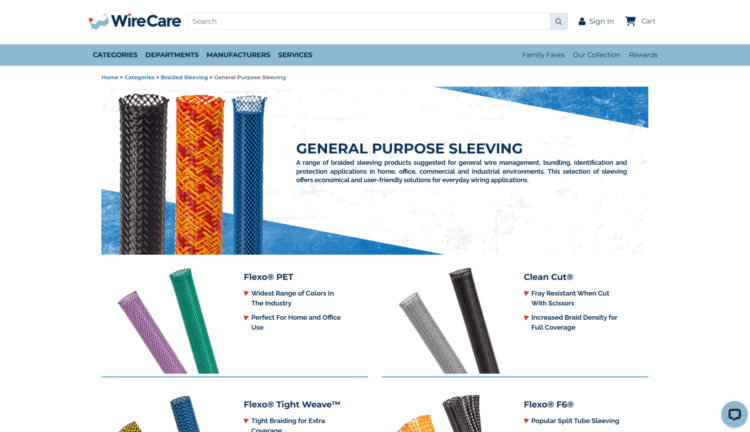Click the Clean Cut sleeving product image
The width and height of the screenshot is (750, 432).
tap(449, 321)
